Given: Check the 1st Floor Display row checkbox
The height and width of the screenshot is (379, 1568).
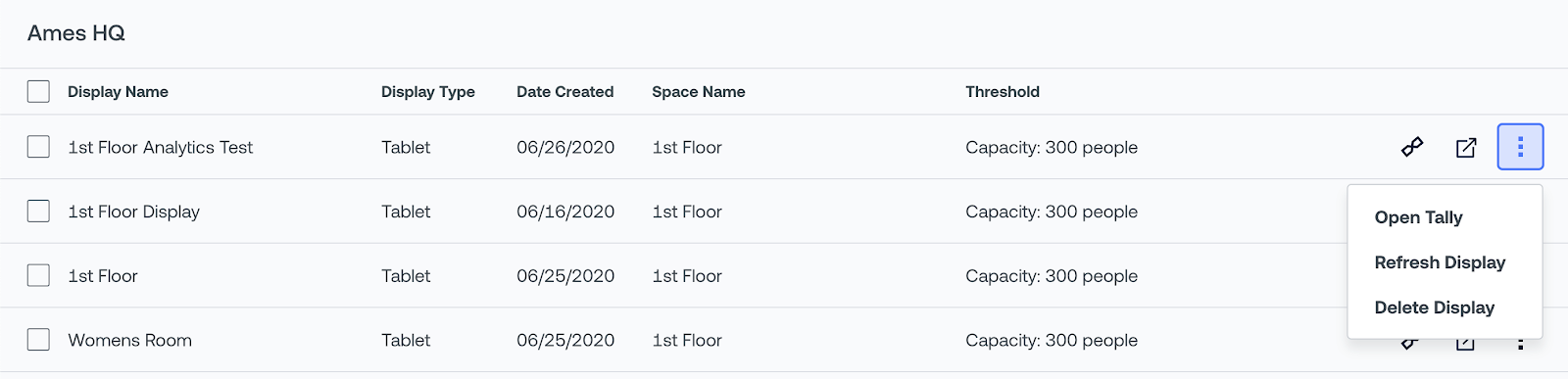Looking at the screenshot, I should pyautogui.click(x=38, y=212).
